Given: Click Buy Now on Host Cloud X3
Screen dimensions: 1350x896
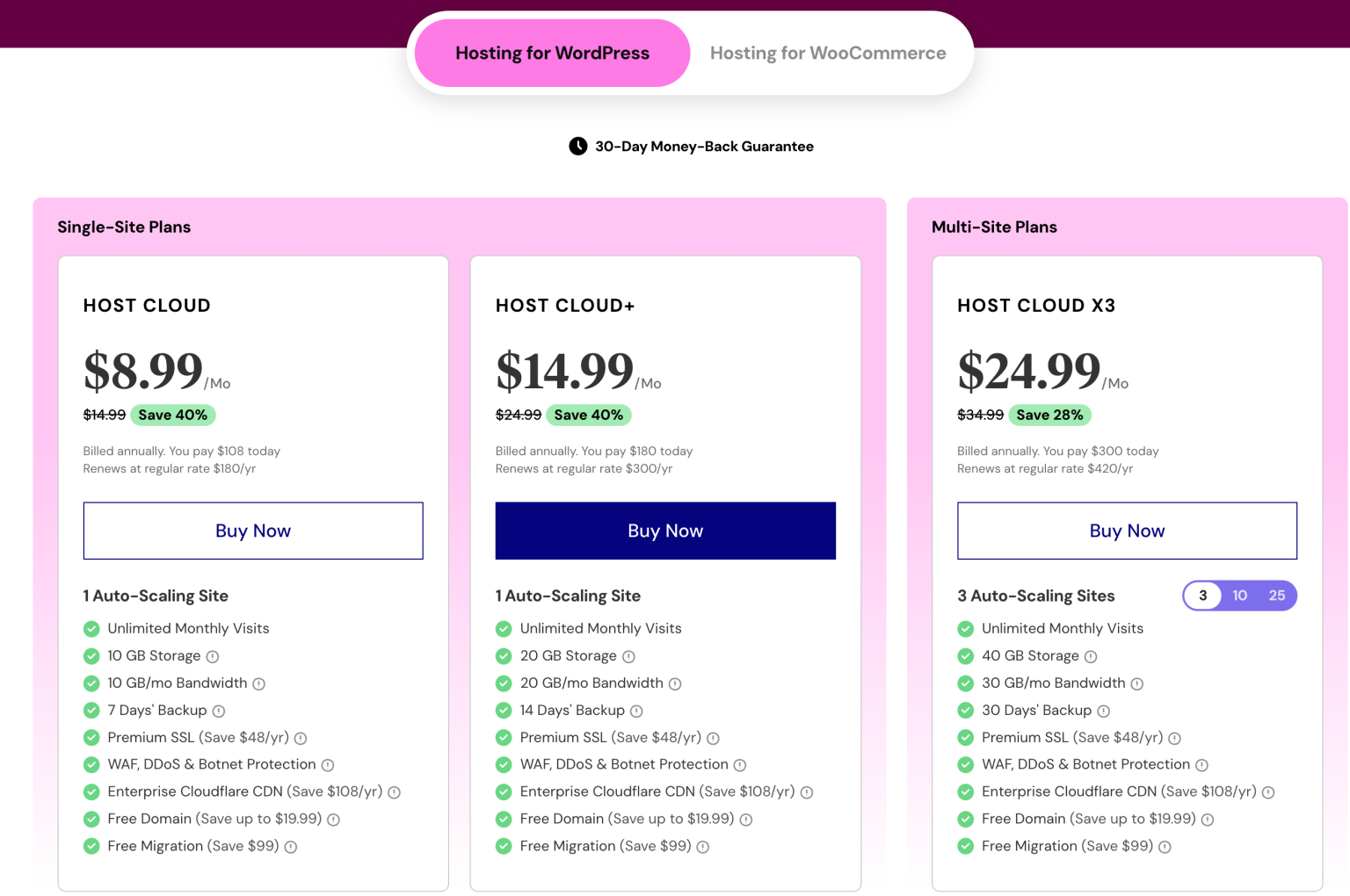Looking at the screenshot, I should (1127, 531).
